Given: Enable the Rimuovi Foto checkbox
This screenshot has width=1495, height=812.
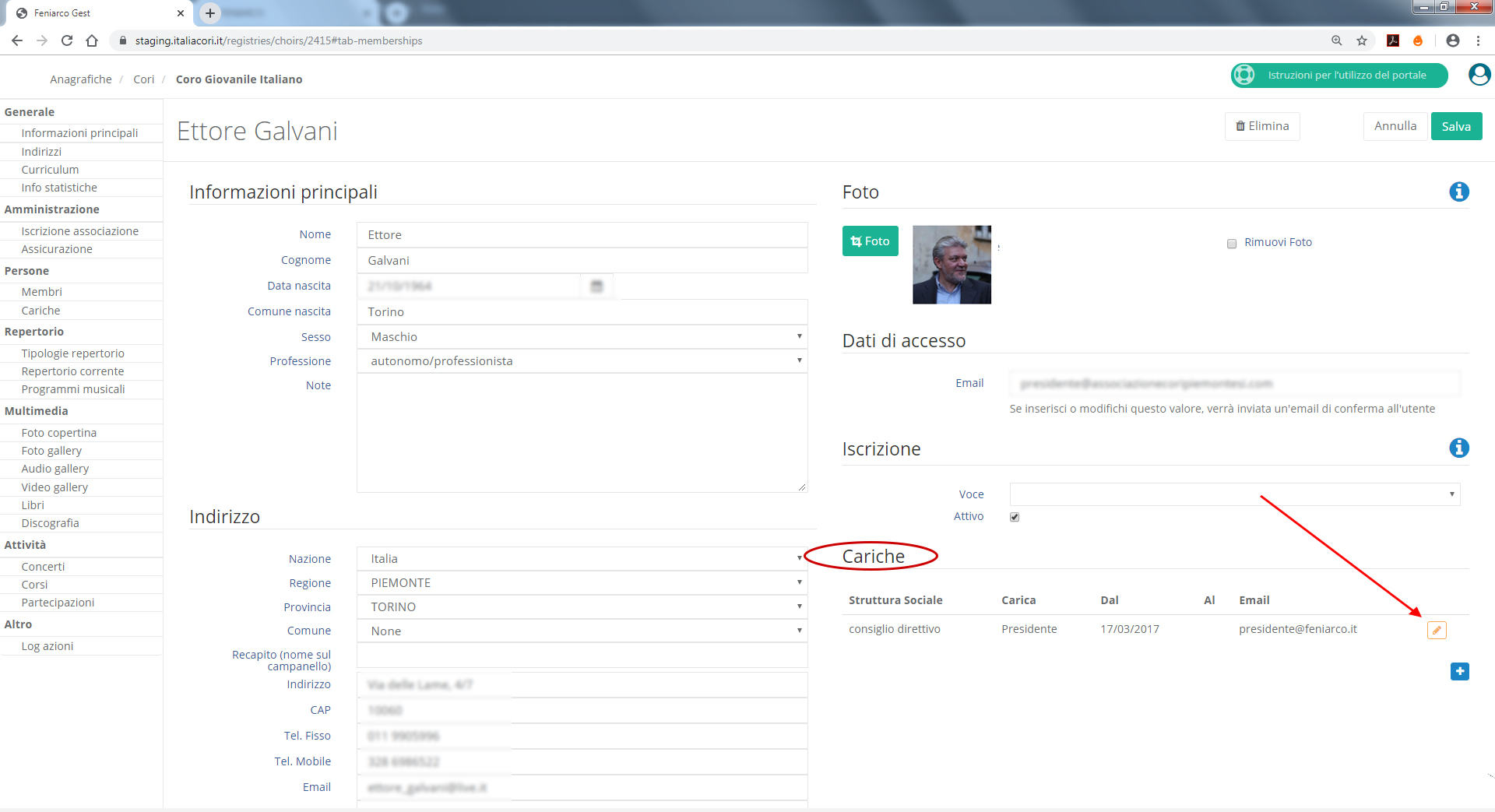Looking at the screenshot, I should coord(1232,244).
